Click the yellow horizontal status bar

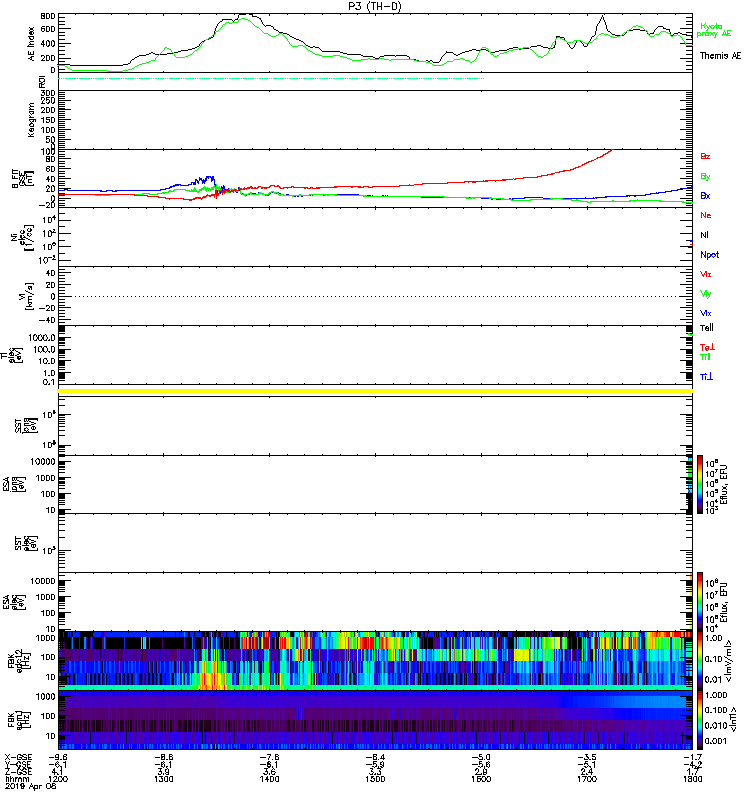375,391
